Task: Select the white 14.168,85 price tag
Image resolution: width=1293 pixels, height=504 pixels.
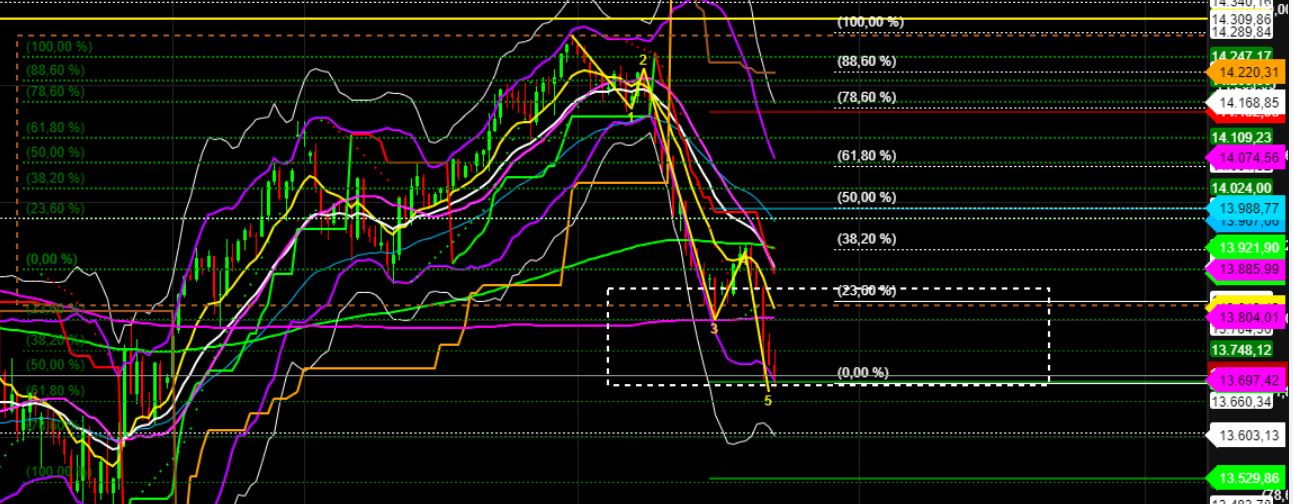Action: coord(1244,102)
